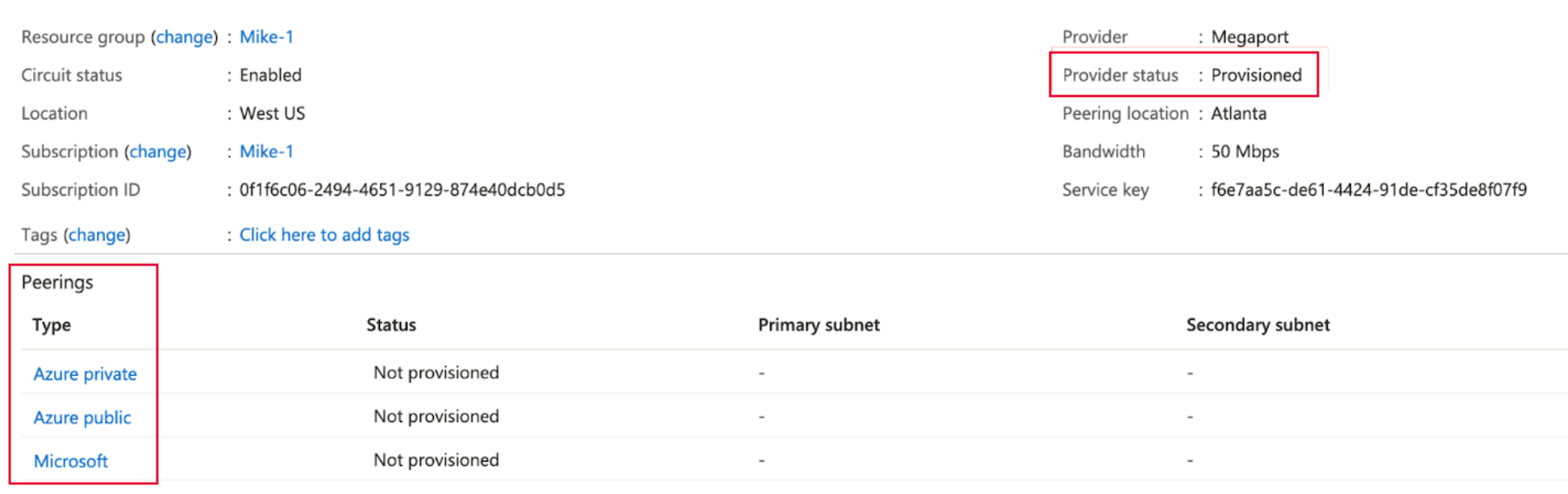
Task: Select the Subscription ID value
Action: [402, 189]
